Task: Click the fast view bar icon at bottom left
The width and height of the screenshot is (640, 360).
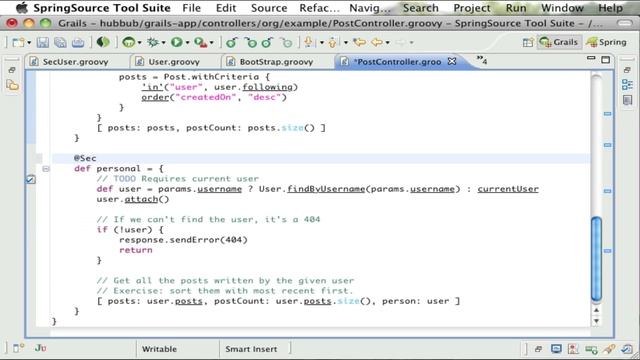Action: [x=18, y=348]
